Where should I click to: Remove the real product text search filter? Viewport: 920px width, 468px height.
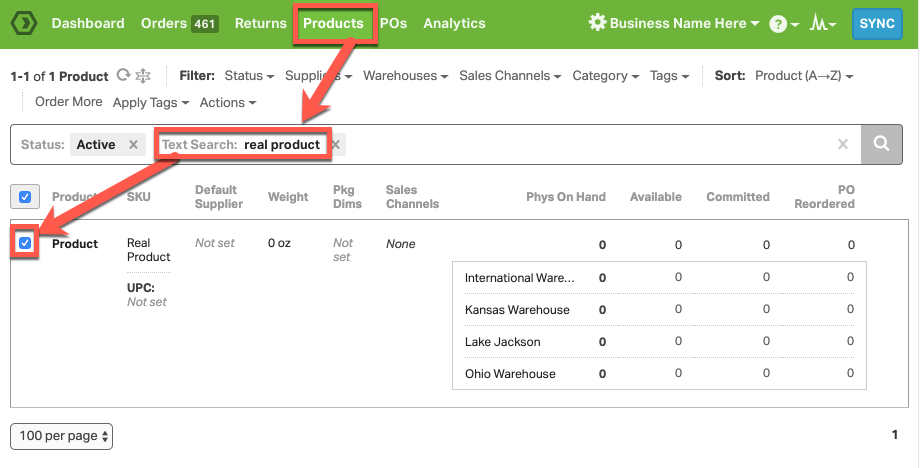336,144
